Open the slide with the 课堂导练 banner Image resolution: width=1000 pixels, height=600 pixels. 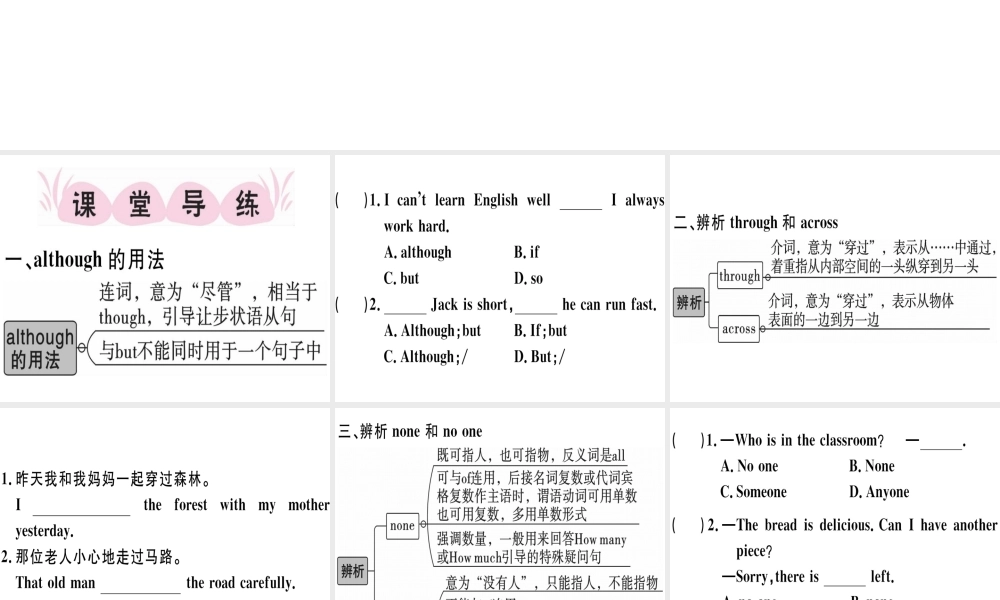[165, 278]
